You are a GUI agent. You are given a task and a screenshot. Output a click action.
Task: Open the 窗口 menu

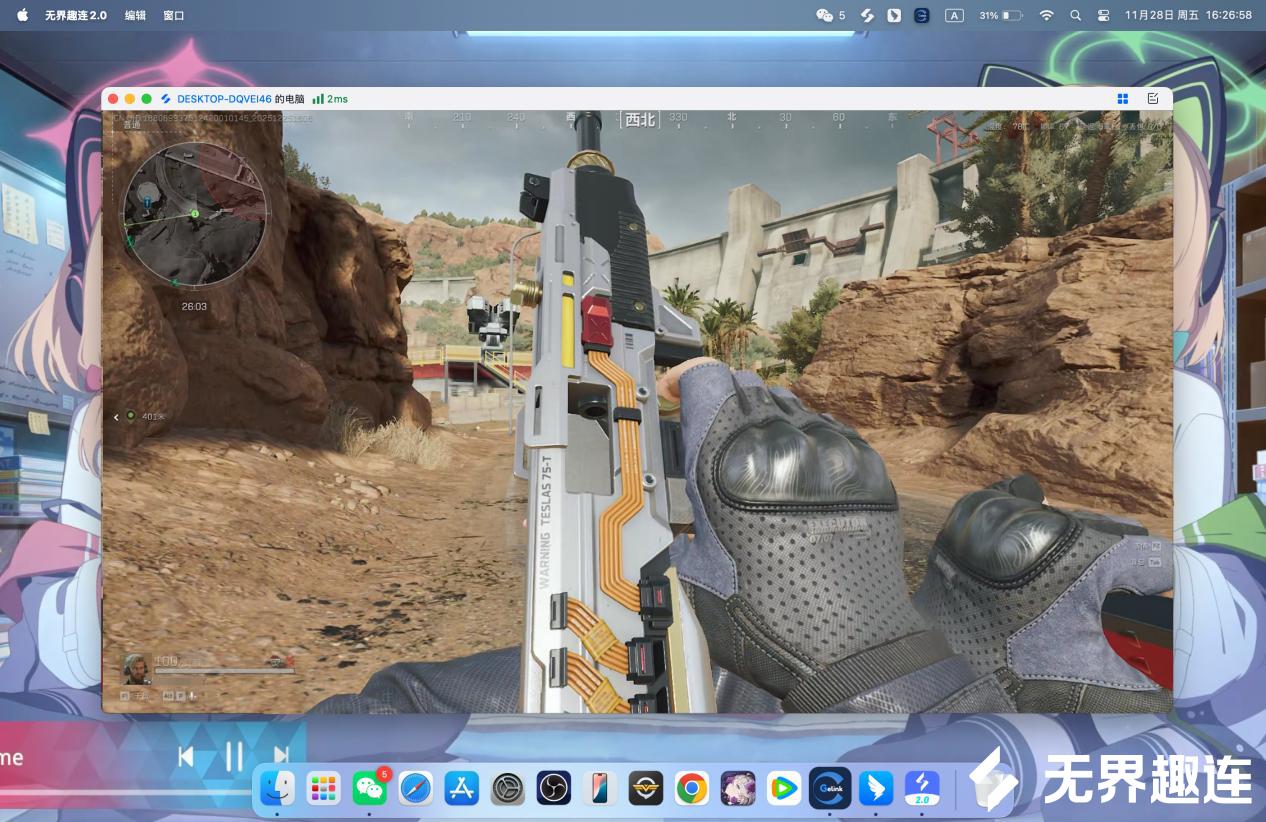pos(174,15)
